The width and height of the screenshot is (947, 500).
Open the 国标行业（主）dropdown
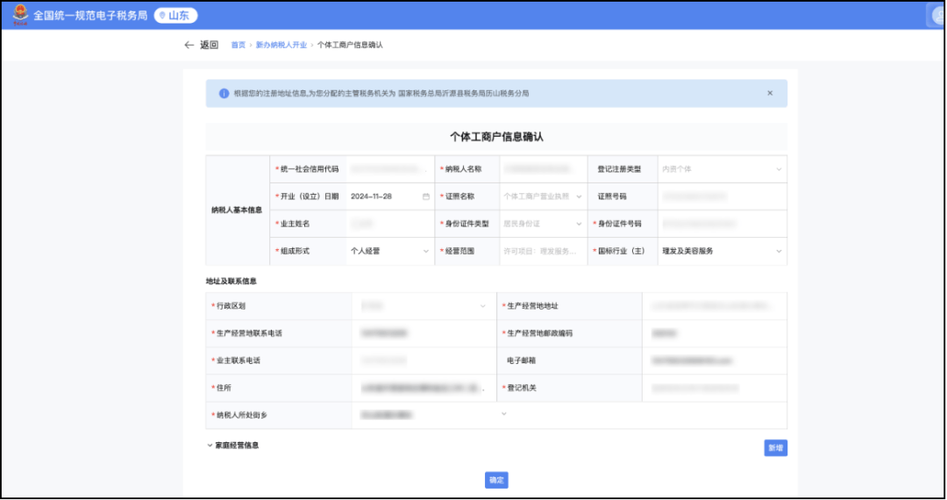click(722, 251)
